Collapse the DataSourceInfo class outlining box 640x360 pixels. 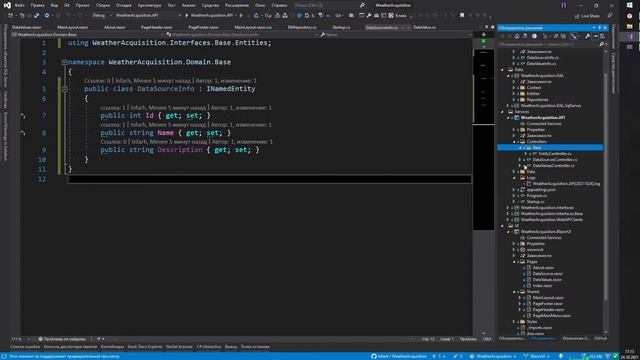64,89
